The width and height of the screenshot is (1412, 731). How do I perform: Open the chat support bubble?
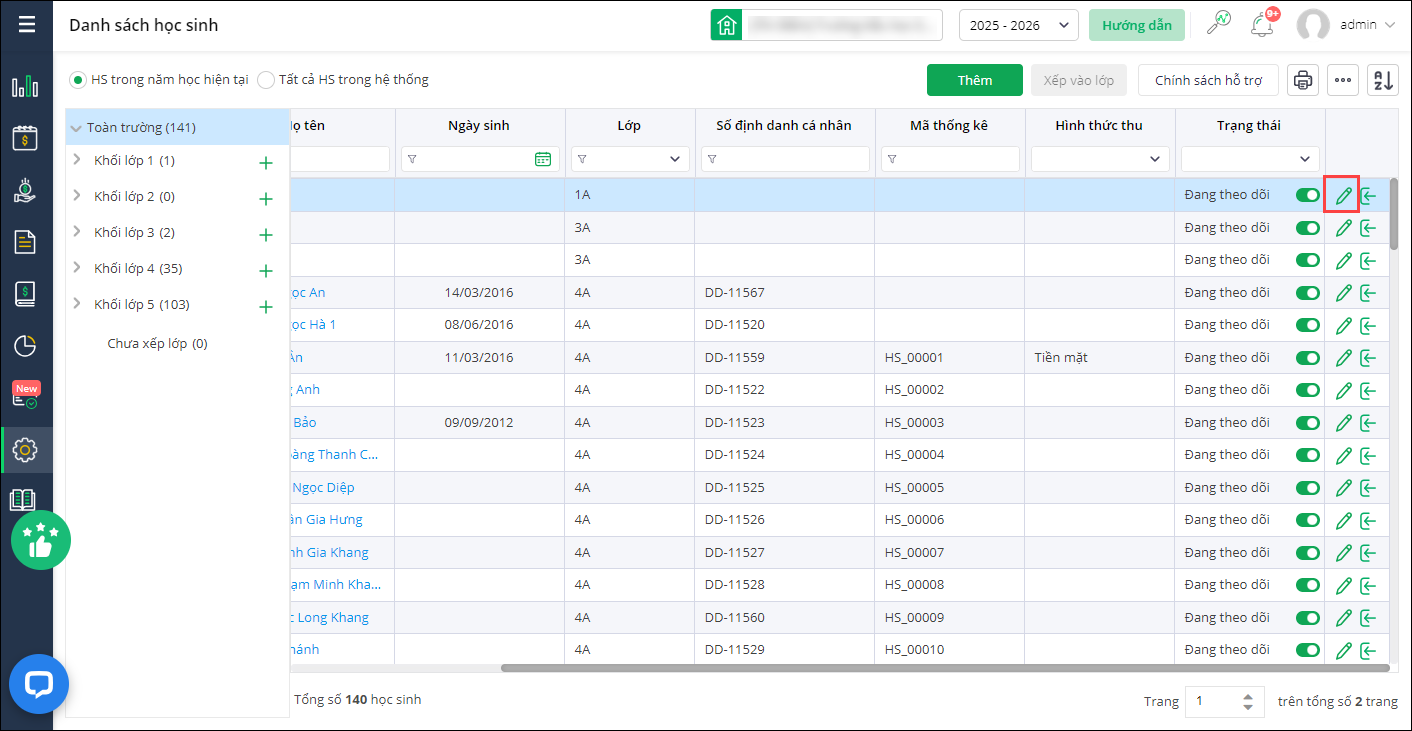(39, 684)
